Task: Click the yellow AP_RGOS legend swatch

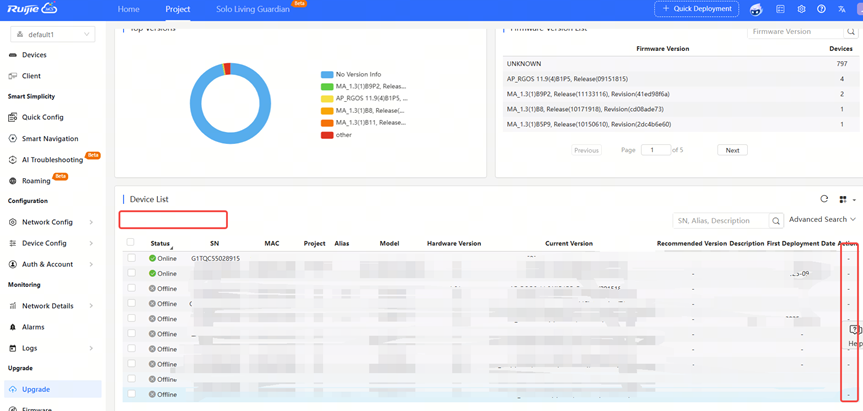Action: pos(327,98)
